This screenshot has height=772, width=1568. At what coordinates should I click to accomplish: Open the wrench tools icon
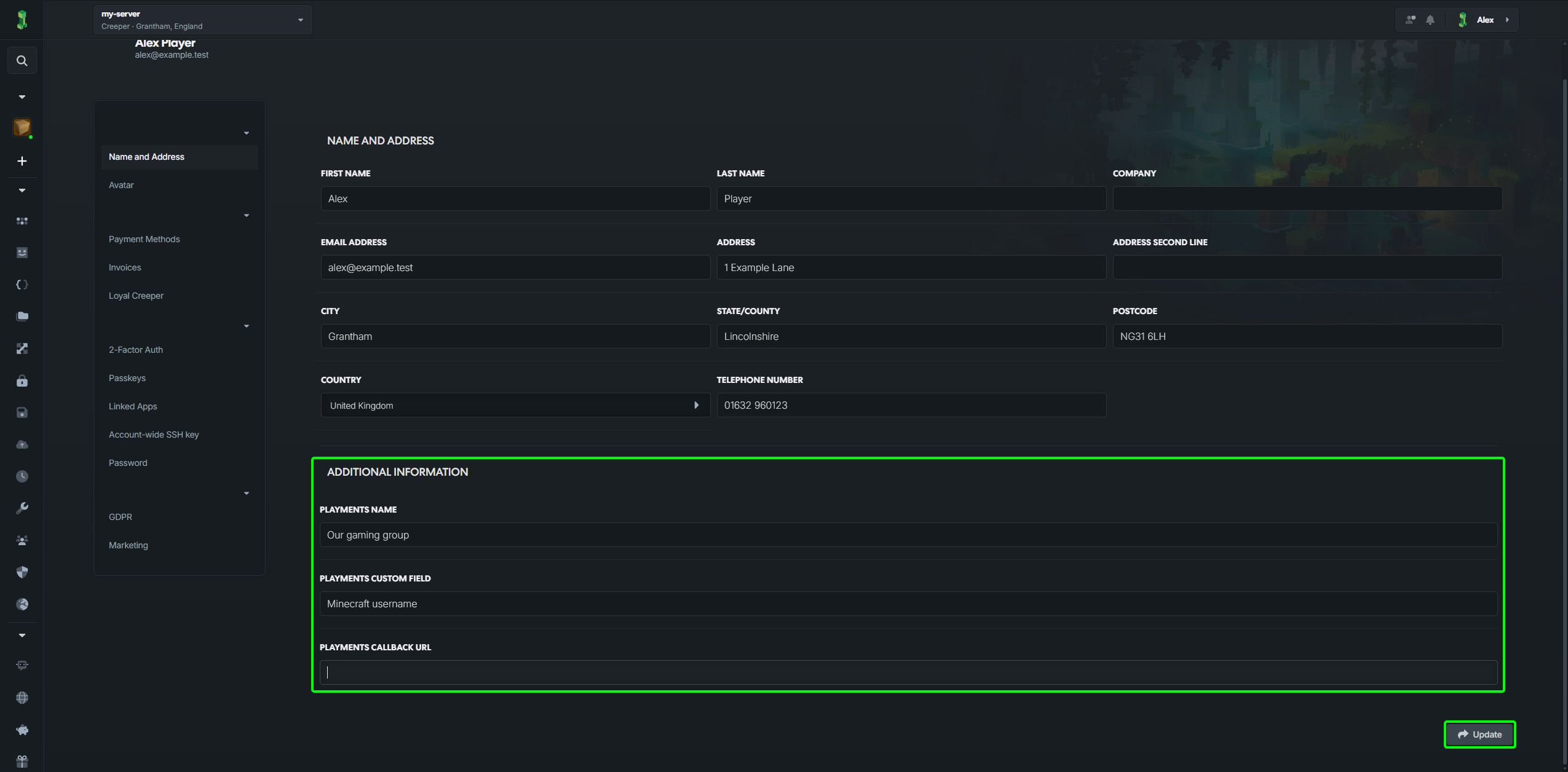pyautogui.click(x=22, y=508)
